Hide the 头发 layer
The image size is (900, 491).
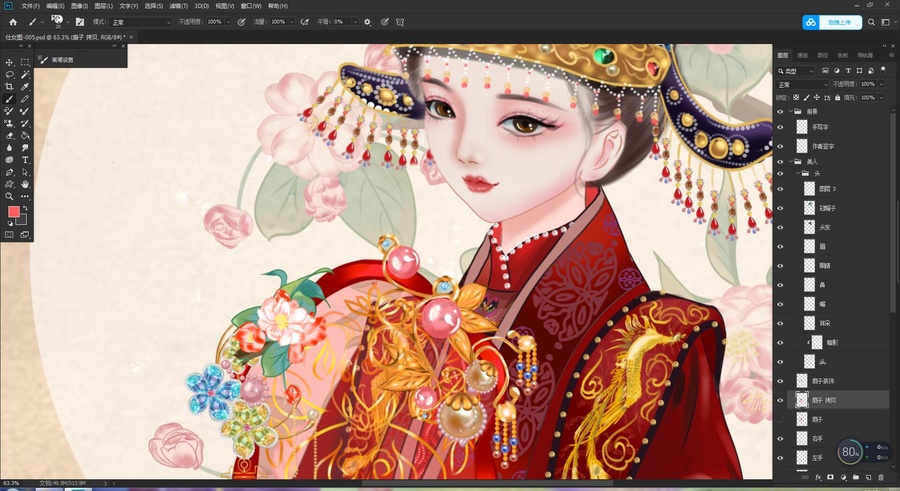pyautogui.click(x=780, y=227)
